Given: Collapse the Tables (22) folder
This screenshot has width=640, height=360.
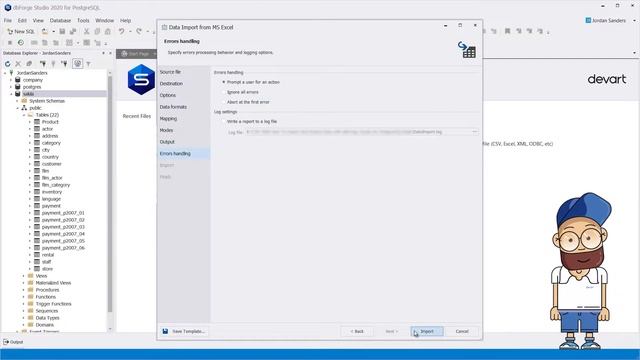Looking at the screenshot, I should (24, 115).
